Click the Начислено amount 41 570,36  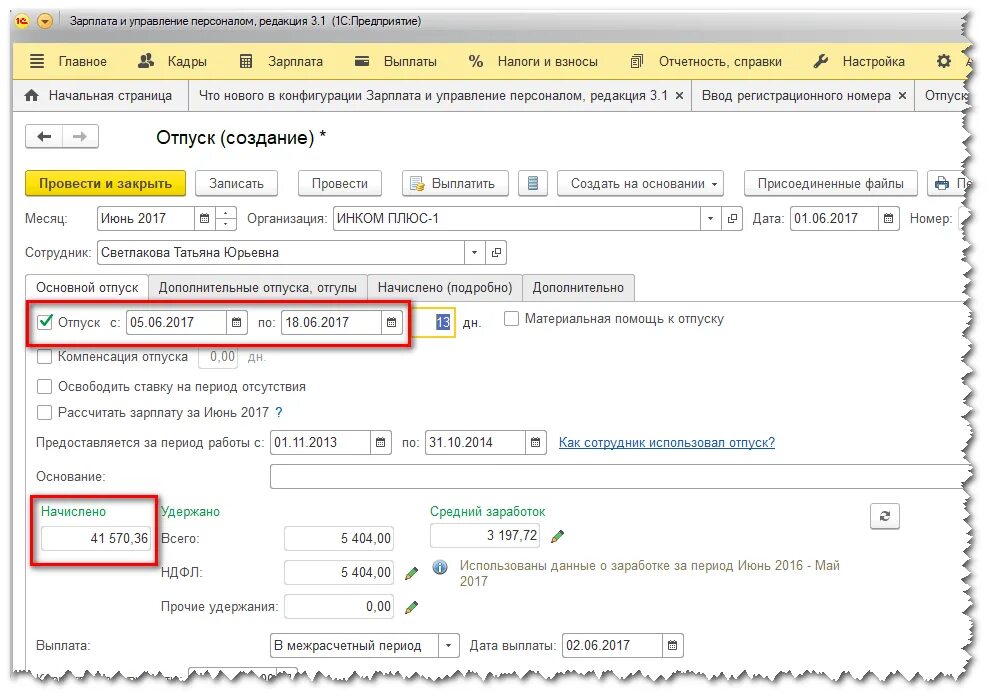point(96,538)
